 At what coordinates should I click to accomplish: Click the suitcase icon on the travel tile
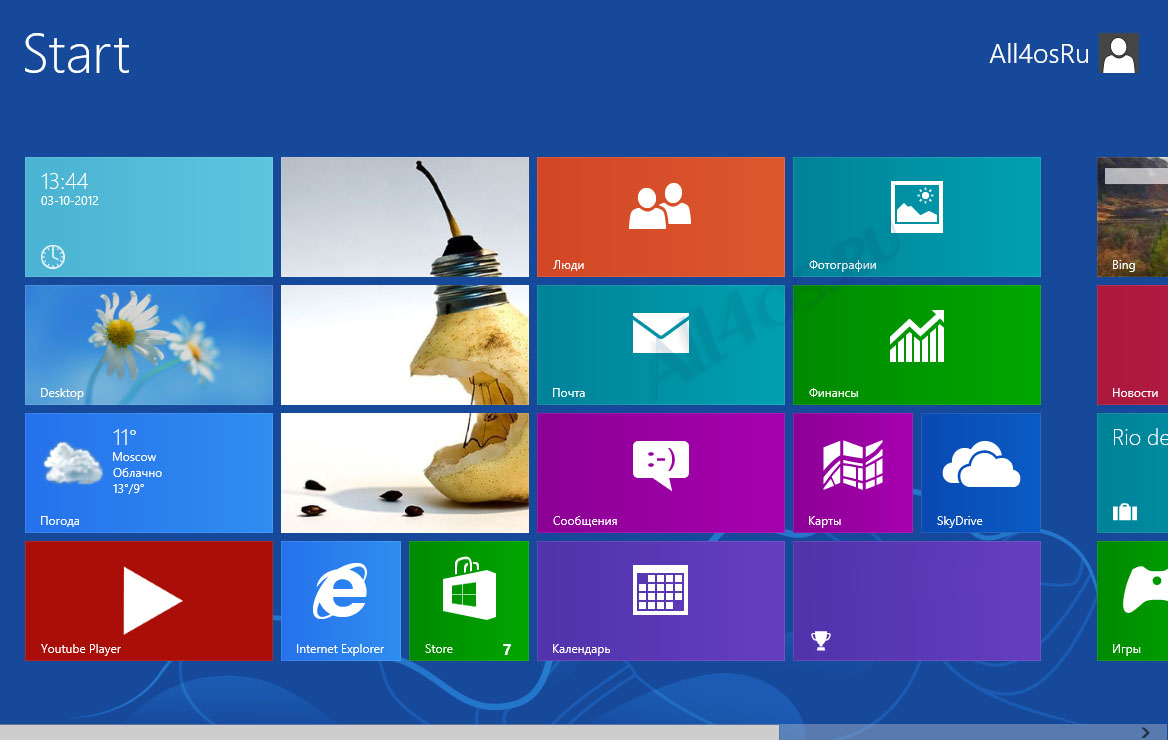pos(1125,512)
